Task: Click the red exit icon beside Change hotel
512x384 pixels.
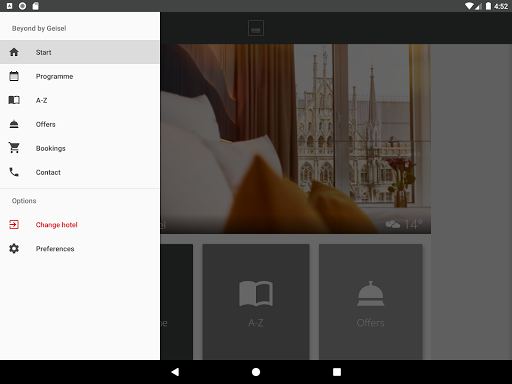Action: 14,224
